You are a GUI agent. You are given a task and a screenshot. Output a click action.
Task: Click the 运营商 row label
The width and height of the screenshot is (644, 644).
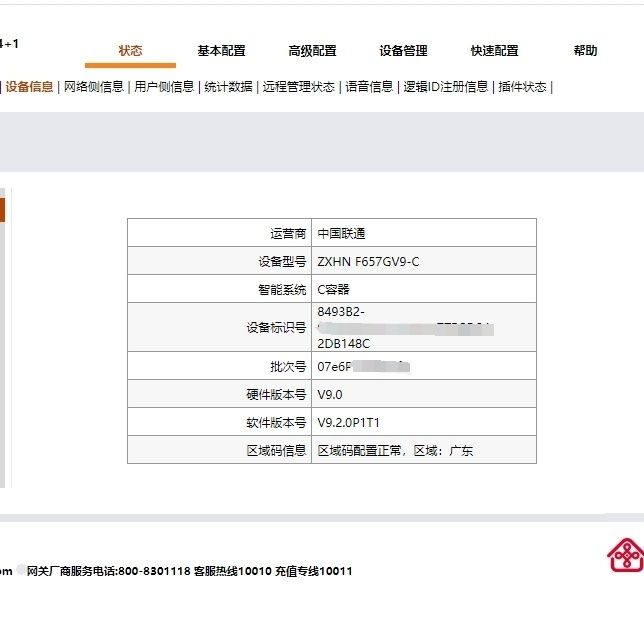pyautogui.click(x=288, y=233)
